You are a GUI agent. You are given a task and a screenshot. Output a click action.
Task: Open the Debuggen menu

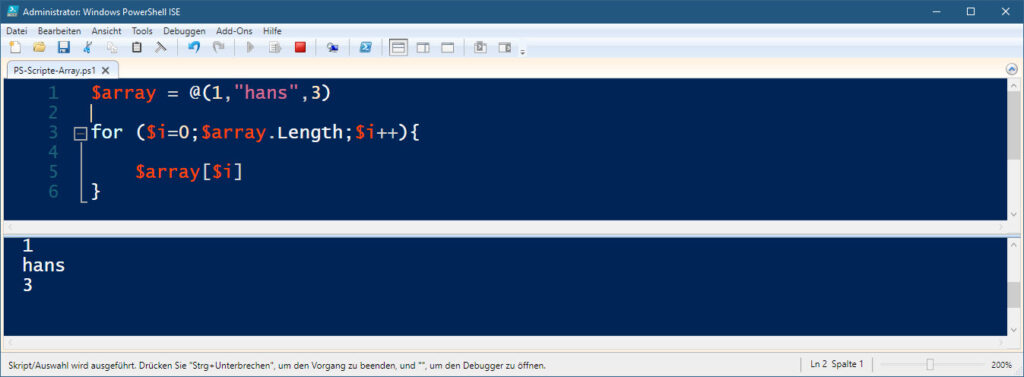(x=184, y=31)
